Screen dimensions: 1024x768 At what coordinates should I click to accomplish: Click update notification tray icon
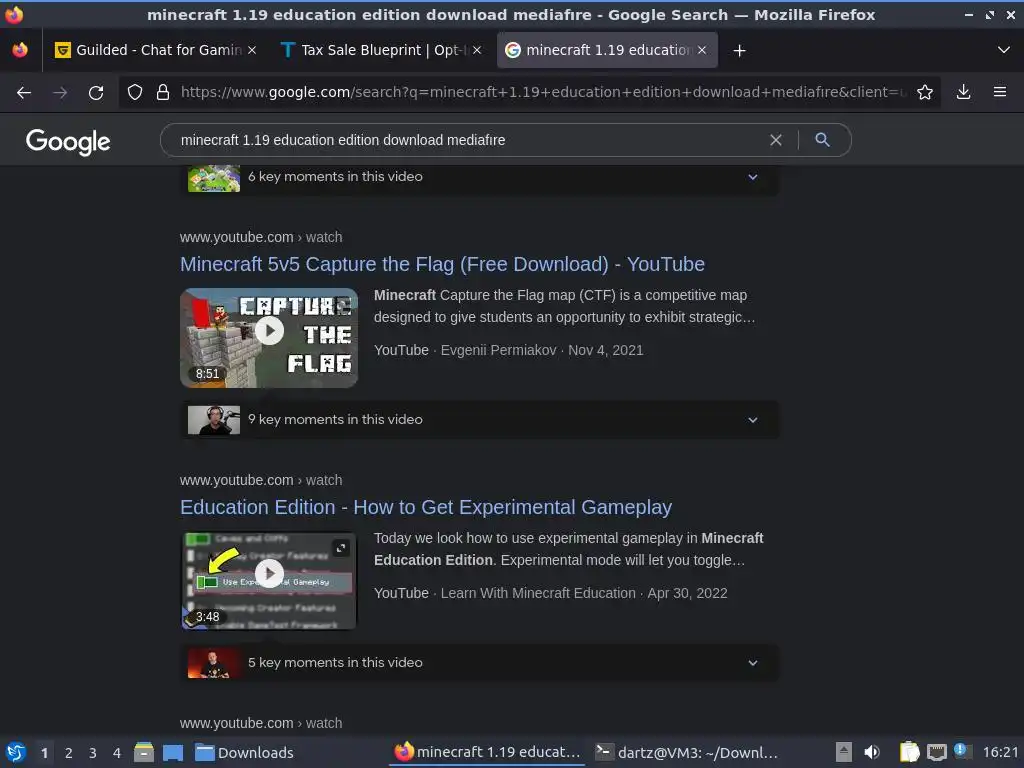[961, 751]
